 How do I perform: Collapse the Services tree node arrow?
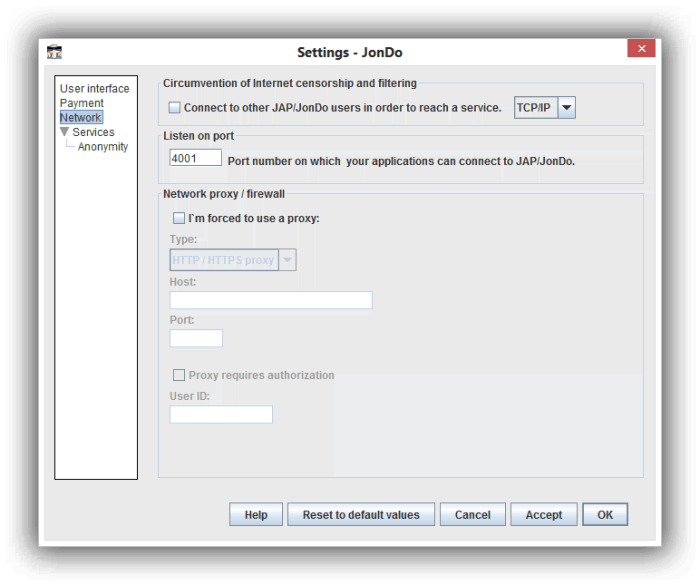click(65, 132)
